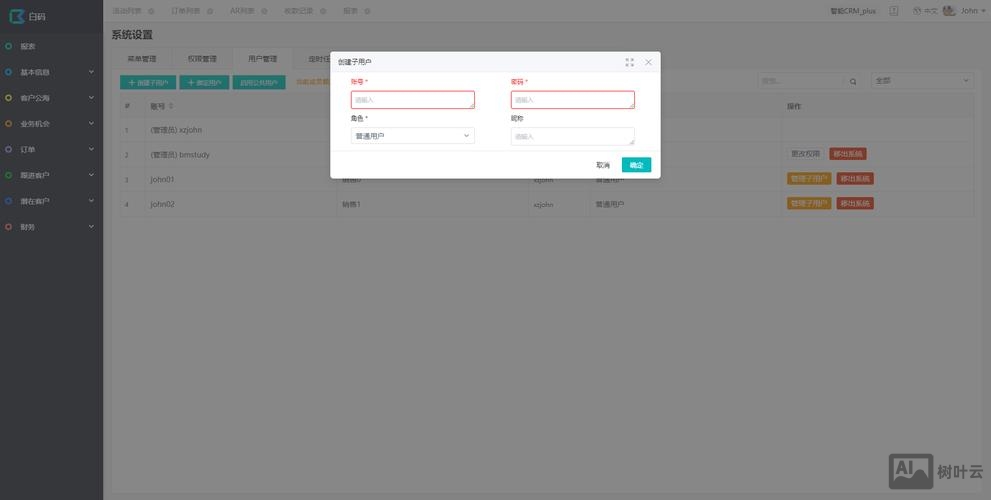The width and height of the screenshot is (991, 500).
Task: Click the search magnifier icon above the table
Action: tap(853, 81)
